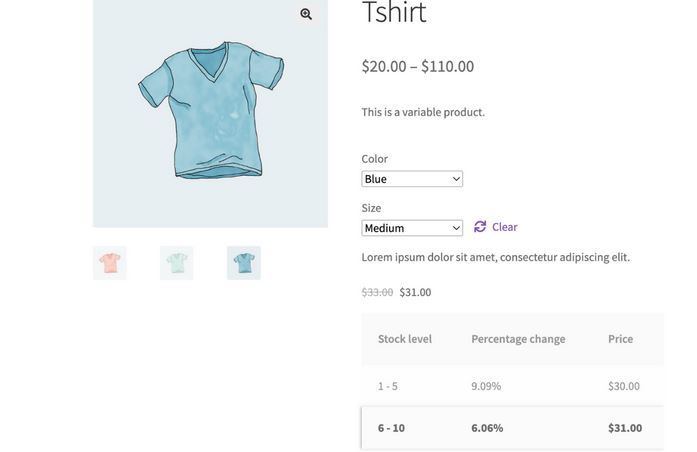Viewport: 697px width, 452px height.
Task: Click the crossed-out $33.00 price
Action: pos(377,292)
